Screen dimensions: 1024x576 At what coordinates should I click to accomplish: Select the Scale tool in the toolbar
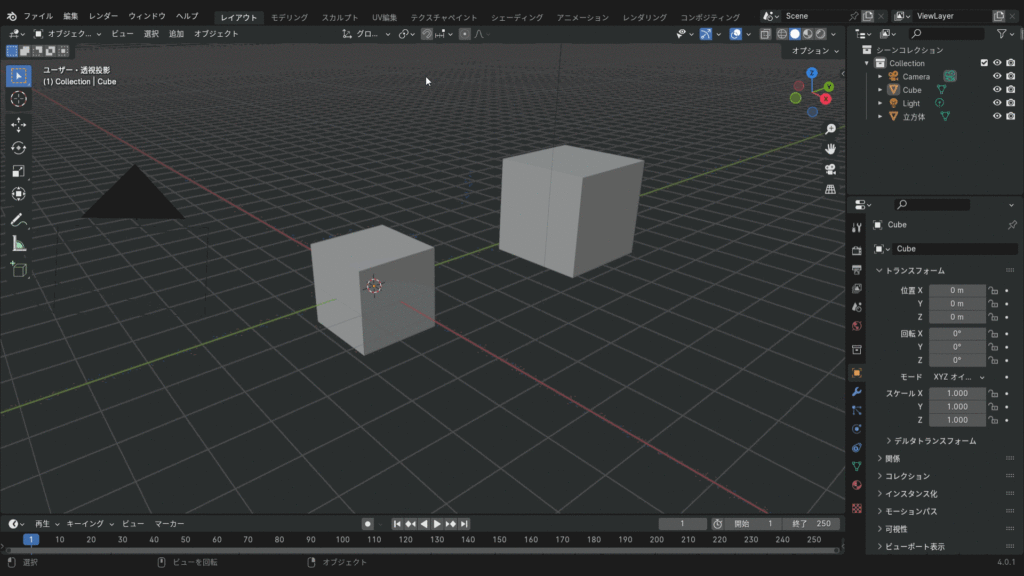tap(18, 171)
